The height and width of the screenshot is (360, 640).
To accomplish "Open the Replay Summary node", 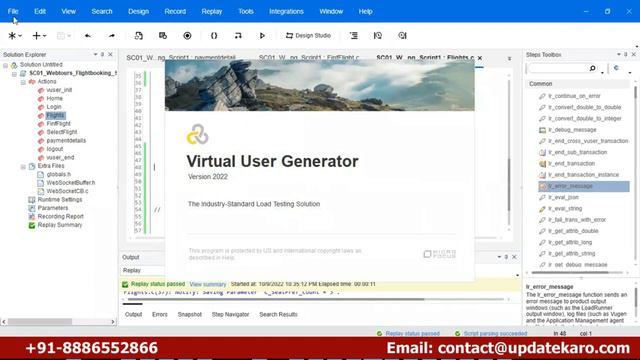I will point(60,225).
